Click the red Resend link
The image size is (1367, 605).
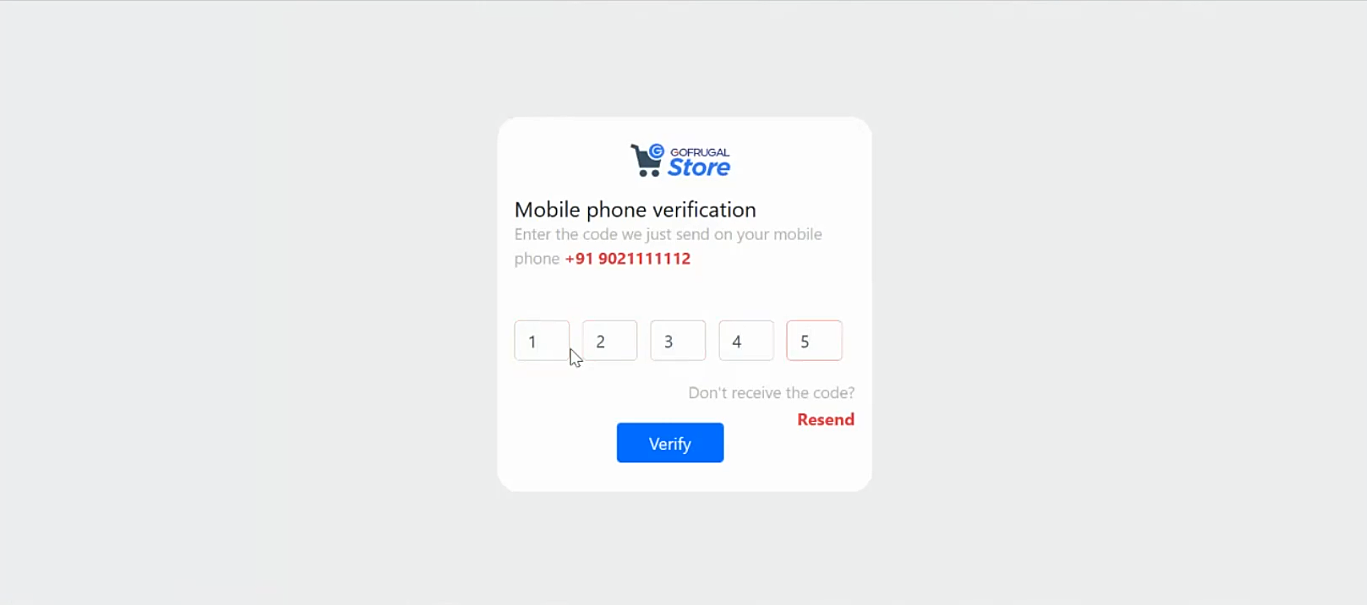(x=826, y=419)
